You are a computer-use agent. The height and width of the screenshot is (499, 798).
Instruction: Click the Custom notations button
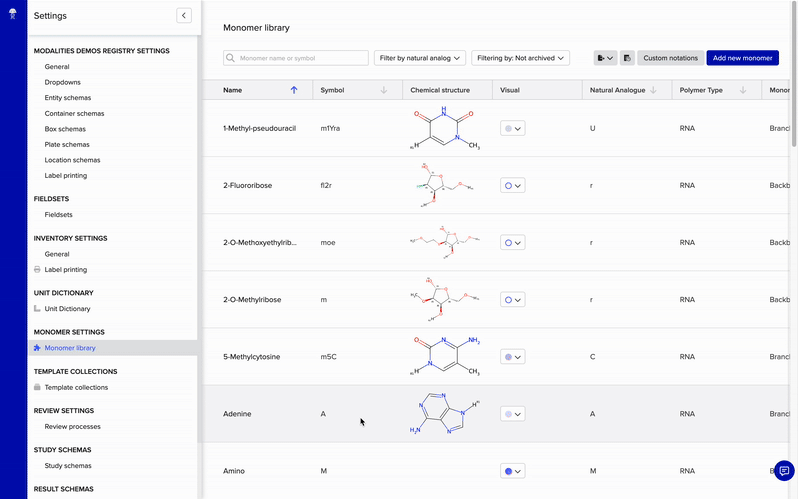coord(670,58)
